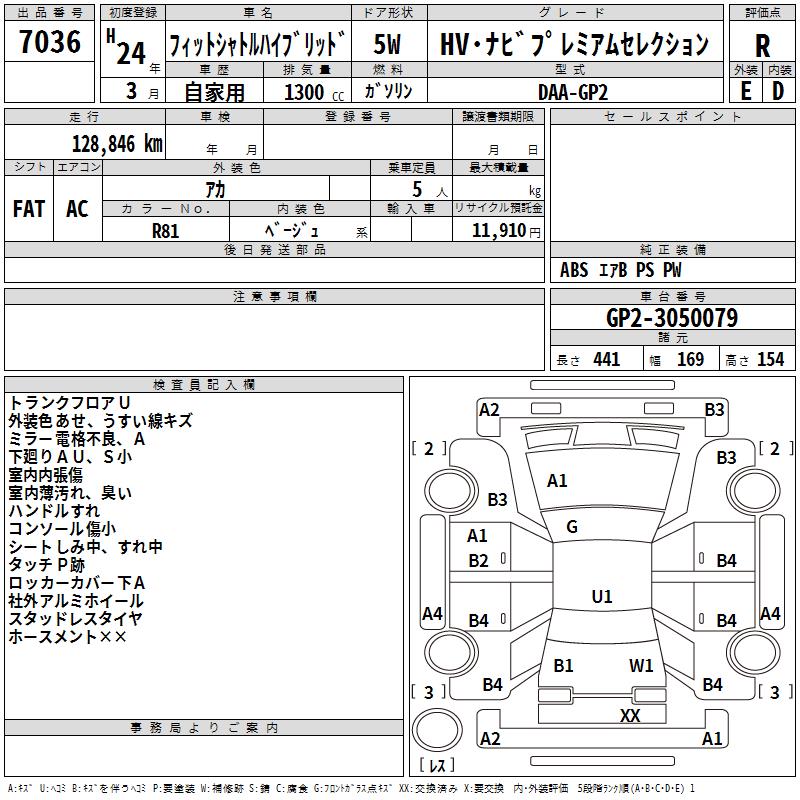The image size is (800, 800).
Task: Click shift type FAT
Action: click(29, 209)
